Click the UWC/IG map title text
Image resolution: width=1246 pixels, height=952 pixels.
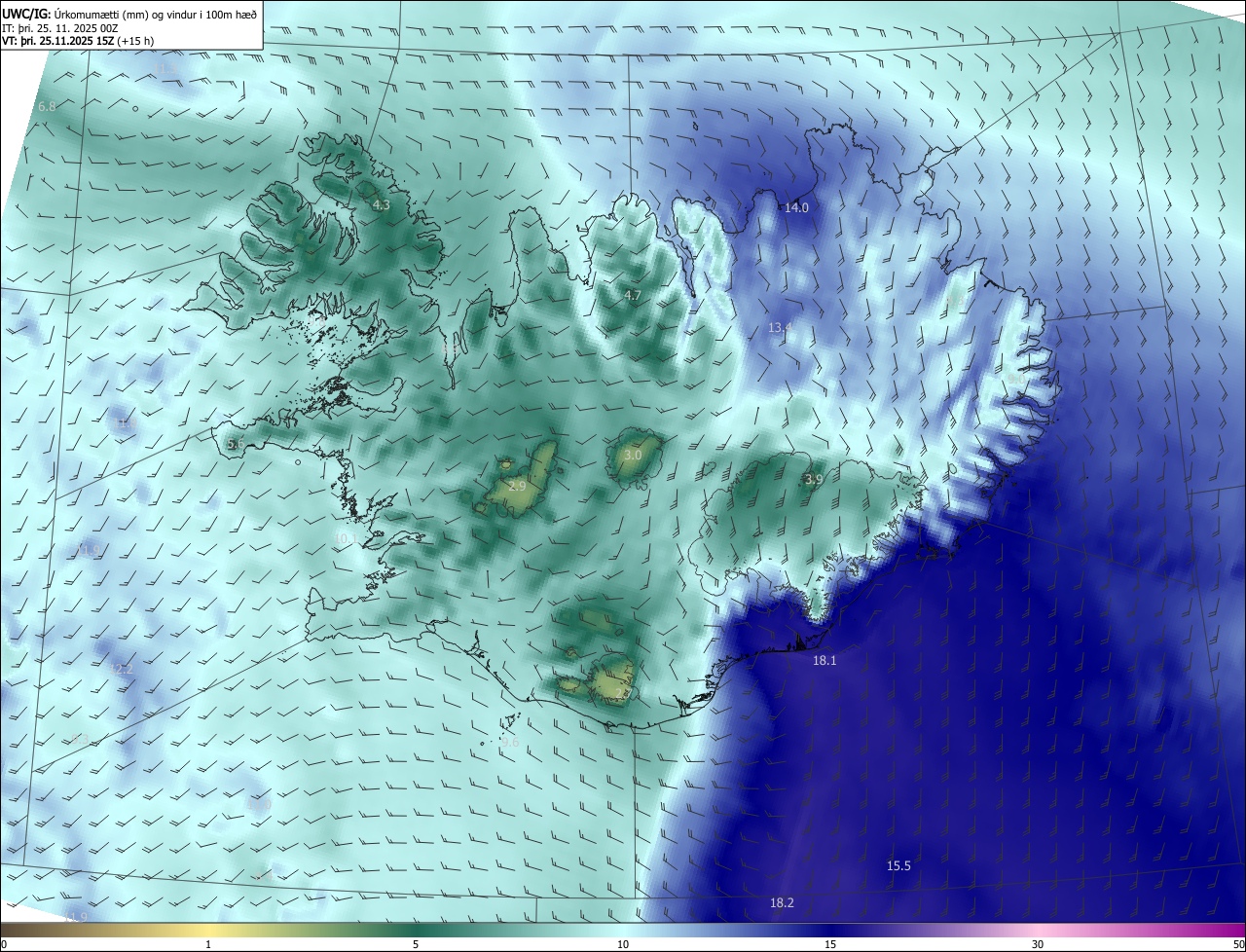130,14
